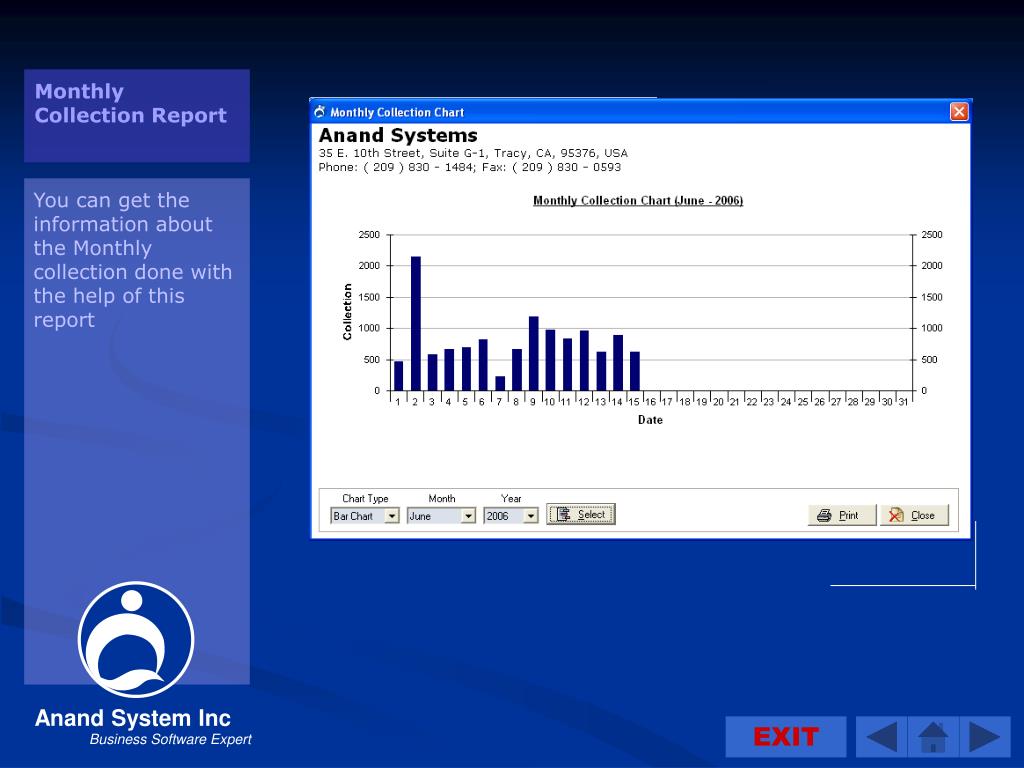Viewport: 1024px width, 768px height.
Task: Click the Close button beside Print
Action: click(914, 515)
